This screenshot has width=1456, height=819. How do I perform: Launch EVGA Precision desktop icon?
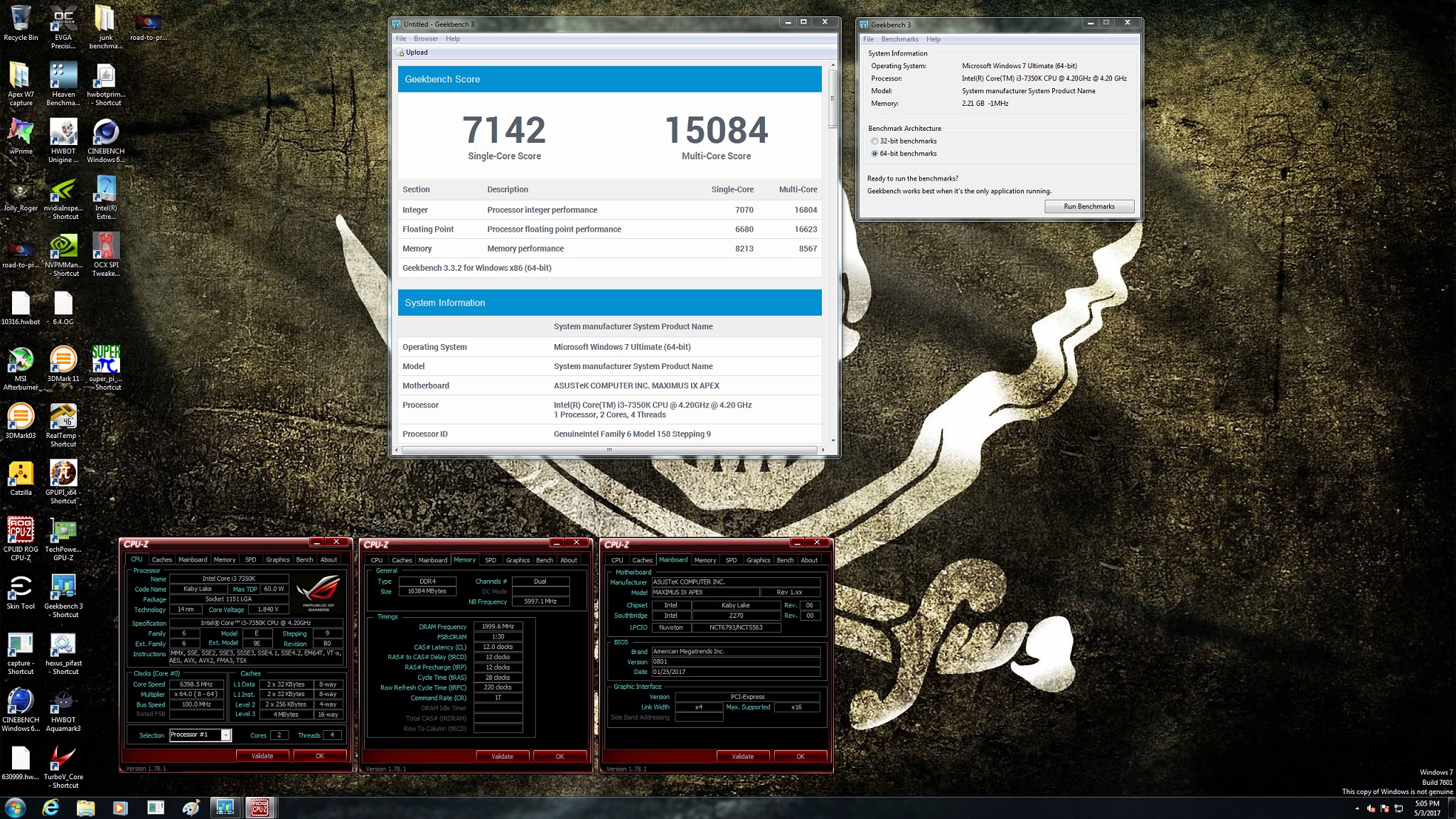tap(63, 27)
